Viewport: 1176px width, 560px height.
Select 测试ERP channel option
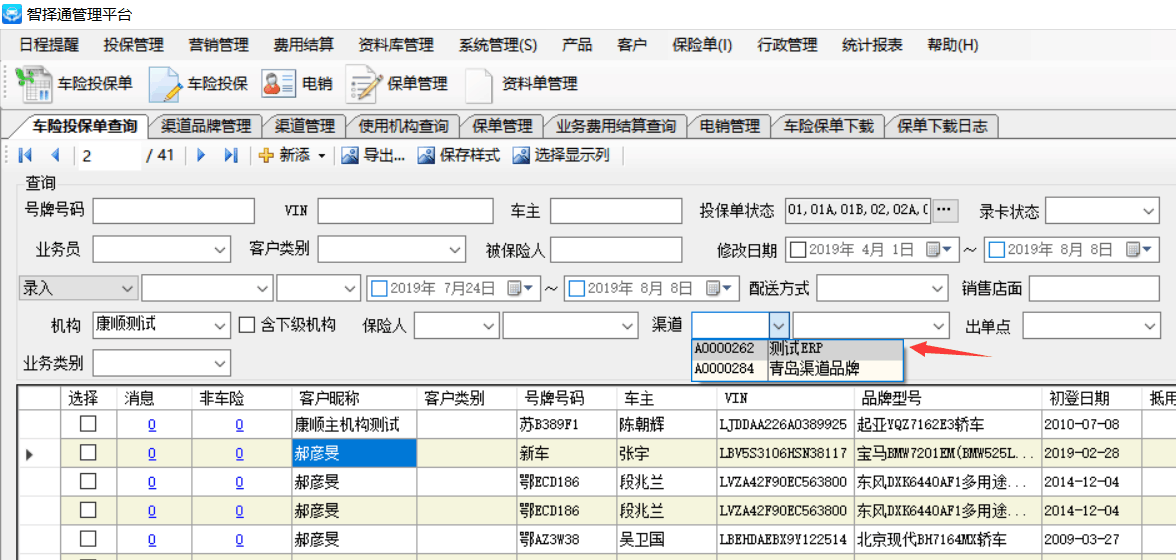point(798,349)
